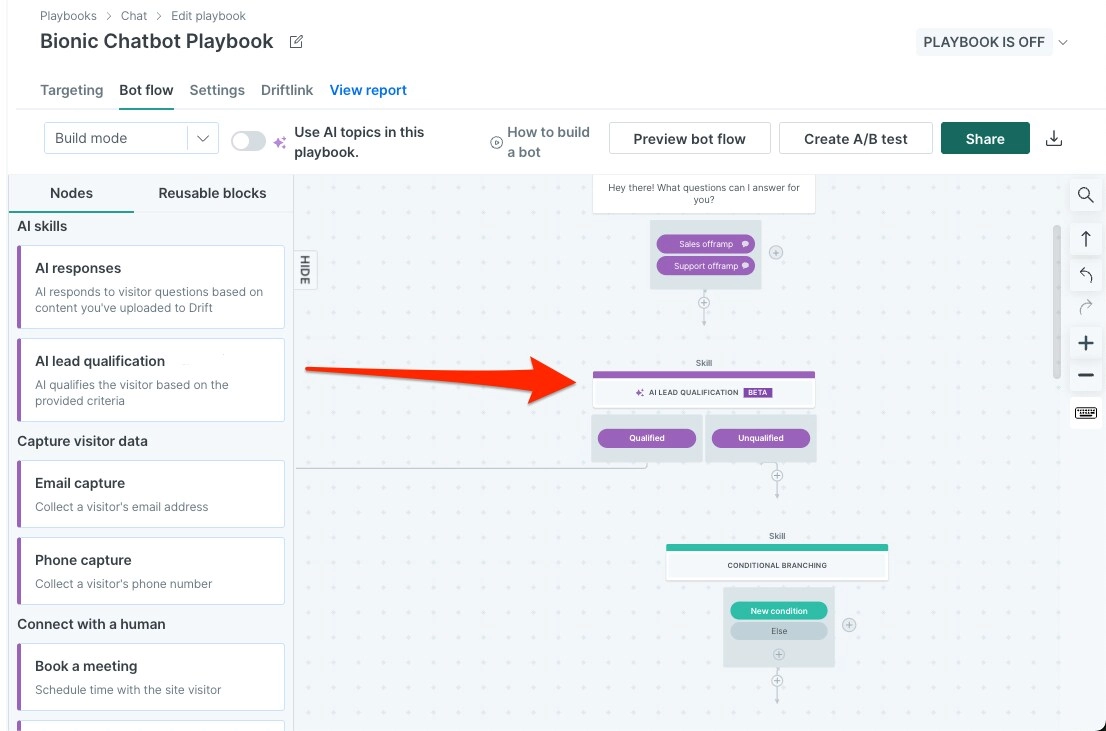Add condition beside New condition group
This screenshot has width=1106, height=731.
click(849, 625)
